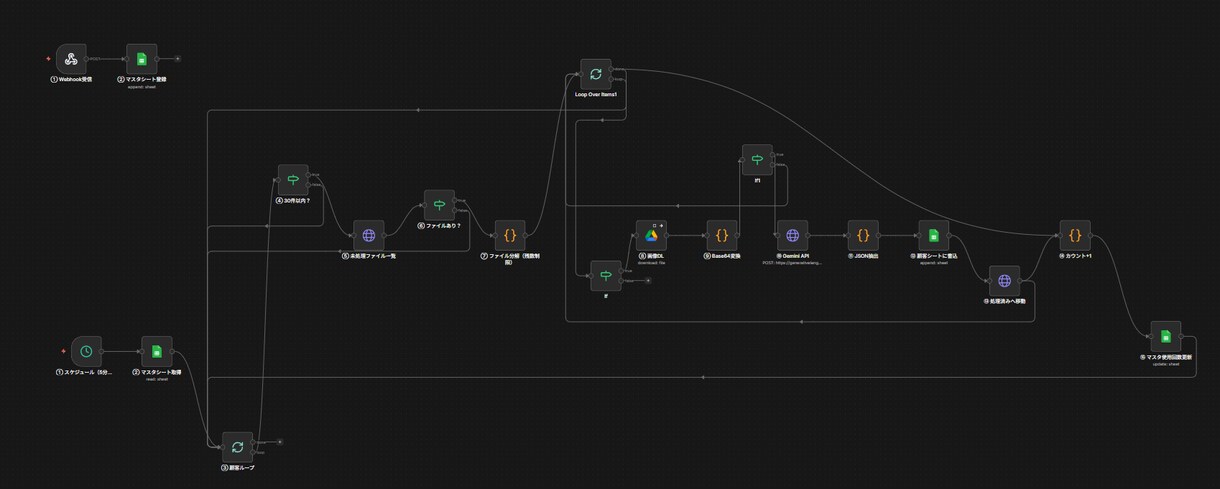This screenshot has width=1220, height=489.
Task: Open the ⑩ Gemini API HTTP request node
Action: 792,236
